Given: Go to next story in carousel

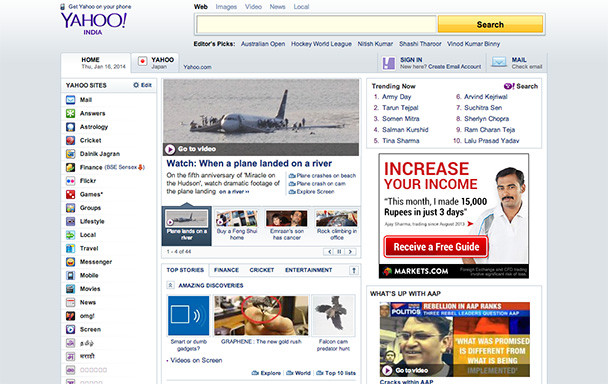Looking at the screenshot, I should point(351,252).
